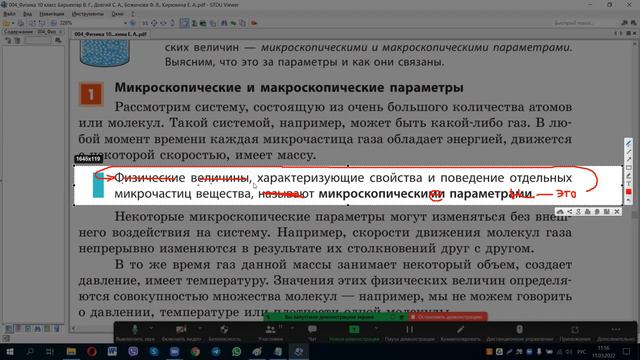Open Windows Start menu
The image size is (640, 360).
point(9,351)
